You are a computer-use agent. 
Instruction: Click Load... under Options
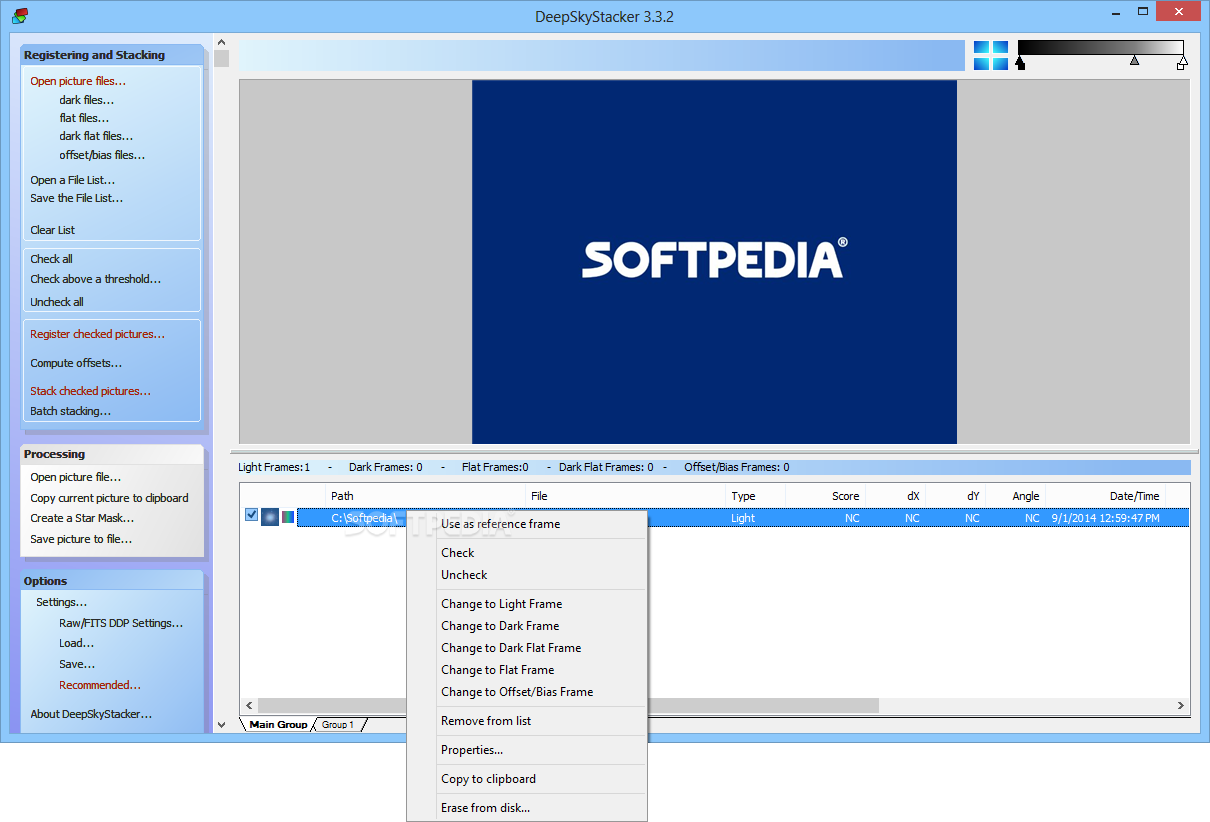pyautogui.click(x=76, y=643)
